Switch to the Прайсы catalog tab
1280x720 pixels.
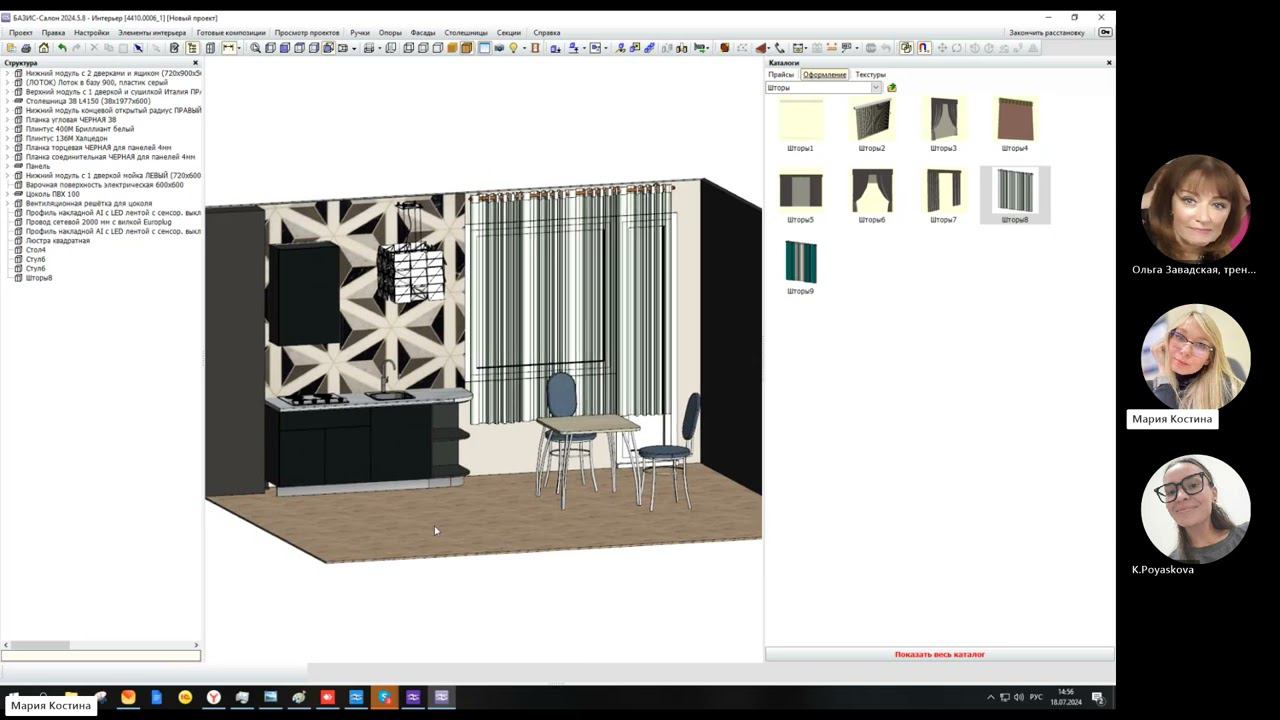pyautogui.click(x=781, y=75)
